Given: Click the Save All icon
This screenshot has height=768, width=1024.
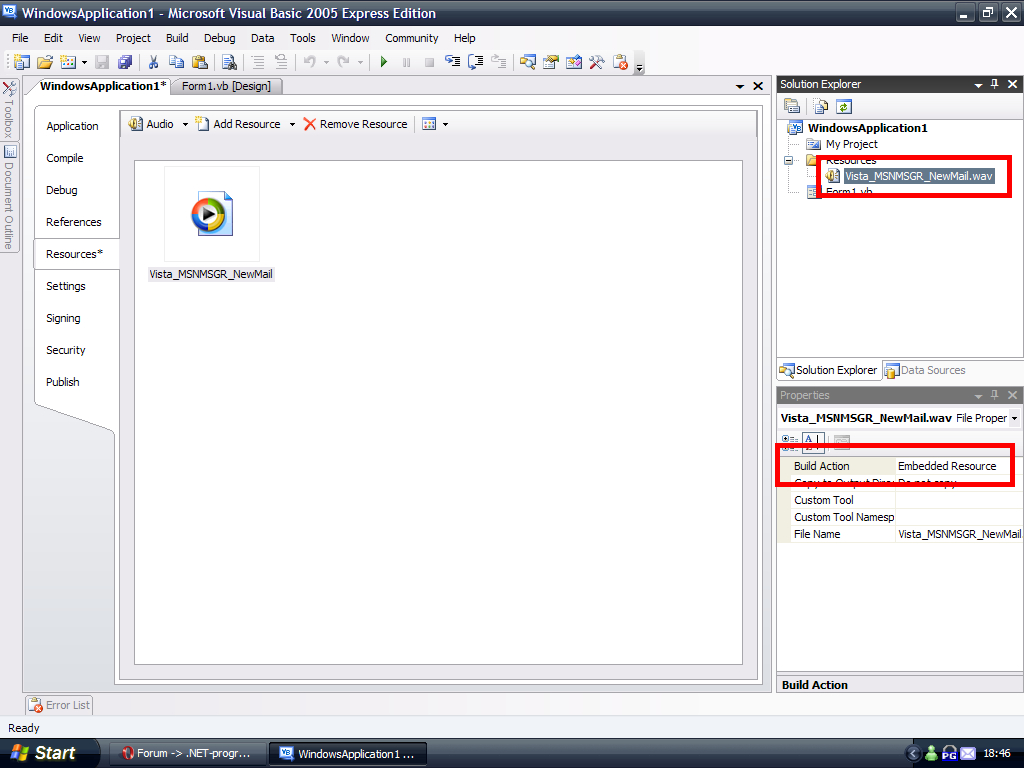Looking at the screenshot, I should tap(125, 62).
